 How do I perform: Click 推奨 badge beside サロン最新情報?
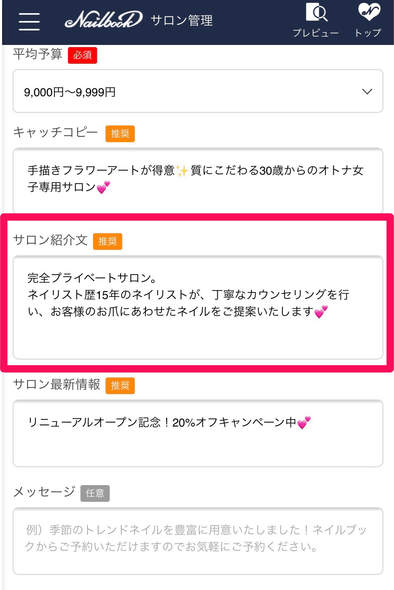[120, 385]
